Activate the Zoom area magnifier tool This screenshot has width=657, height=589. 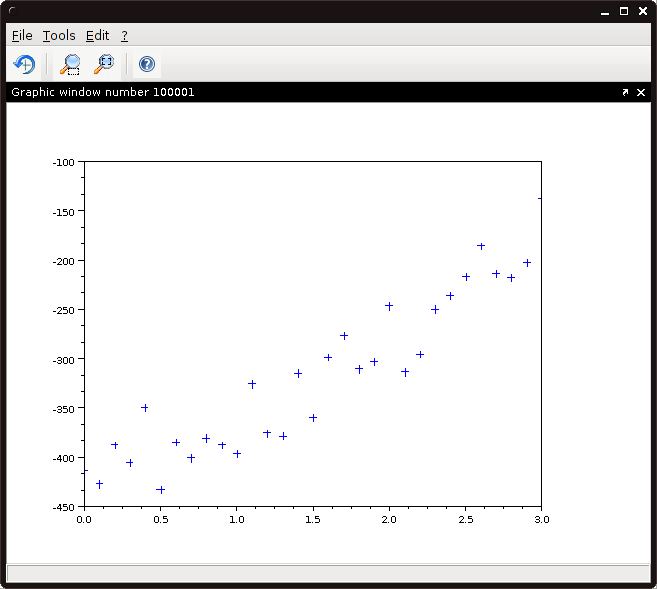70,65
